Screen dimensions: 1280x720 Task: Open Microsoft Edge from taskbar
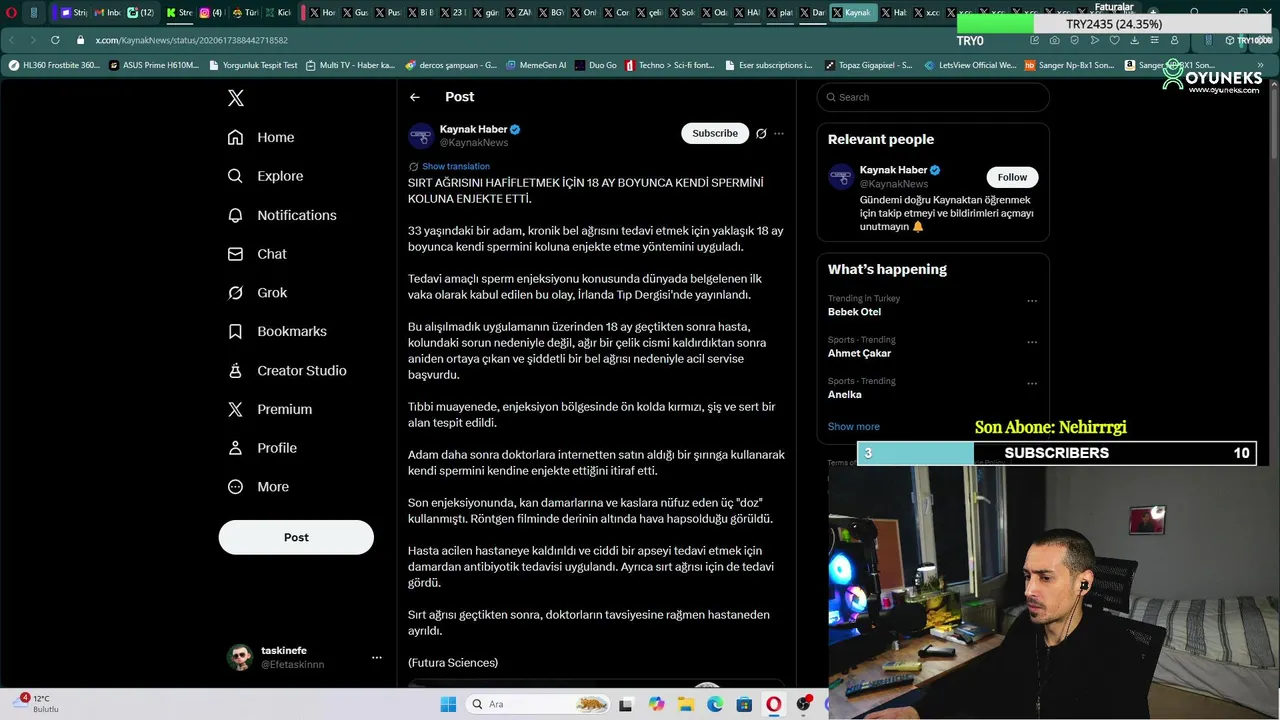tap(715, 704)
